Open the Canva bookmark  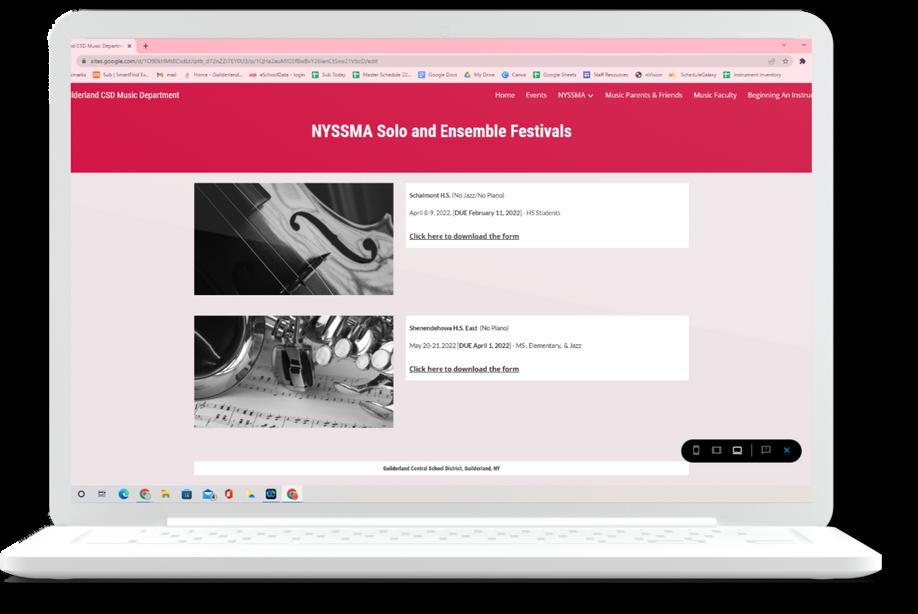pyautogui.click(x=514, y=75)
